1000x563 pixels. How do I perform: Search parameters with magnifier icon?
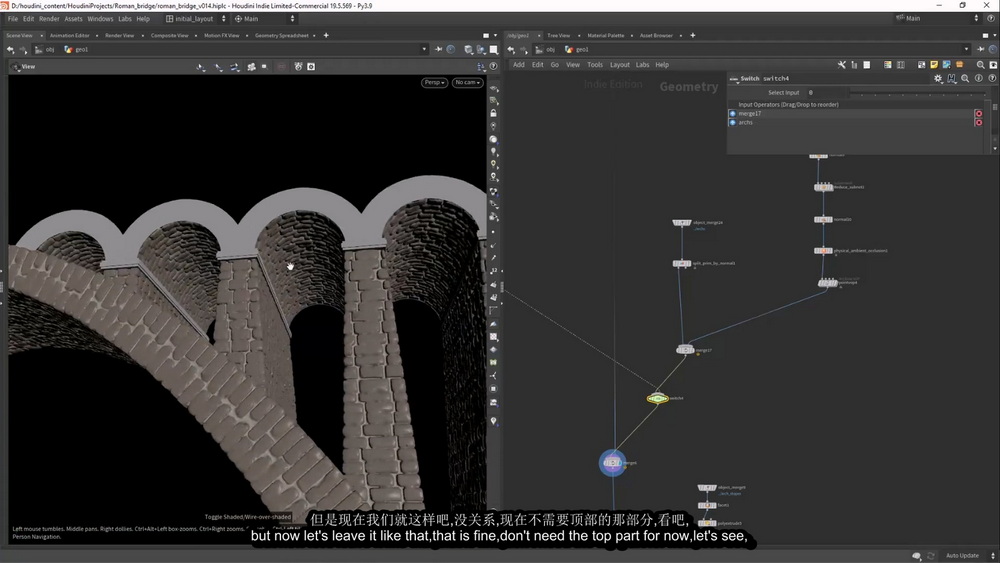point(965,78)
